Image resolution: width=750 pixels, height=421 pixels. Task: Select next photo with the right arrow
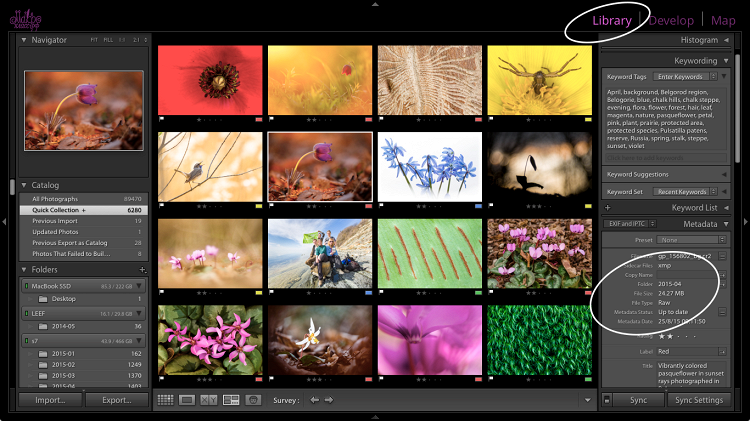pos(329,400)
